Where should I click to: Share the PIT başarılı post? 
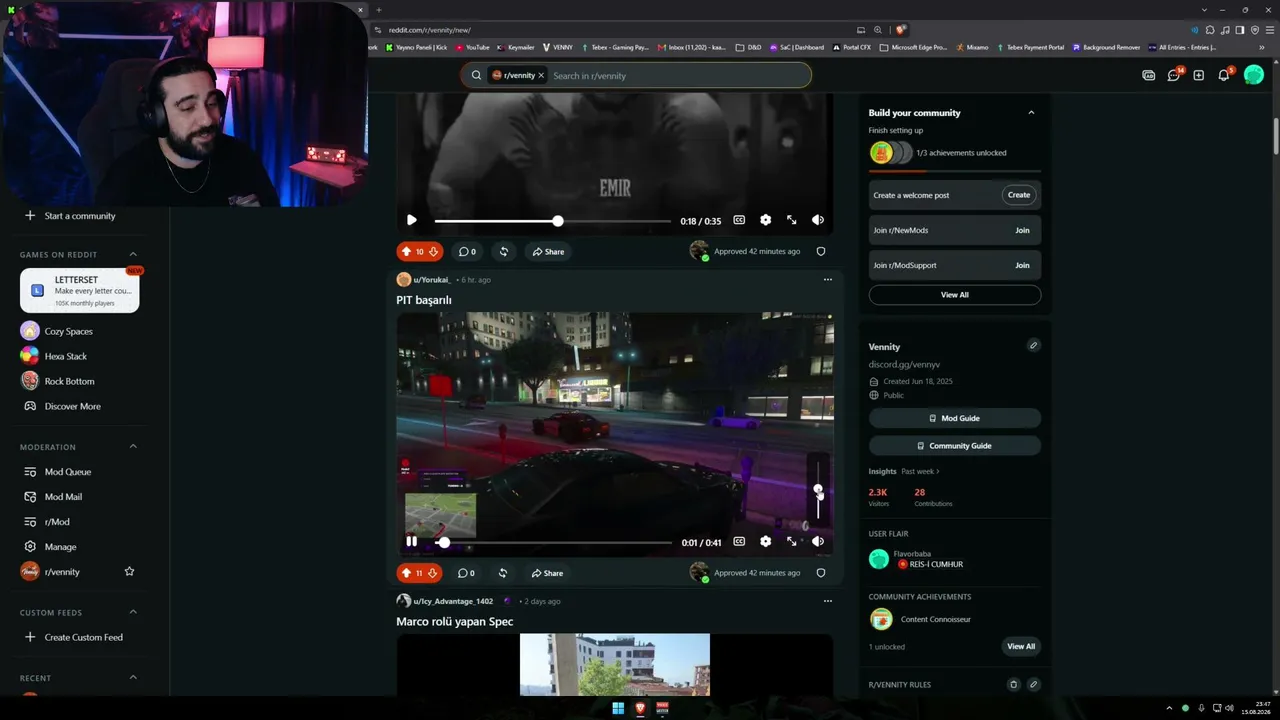548,573
